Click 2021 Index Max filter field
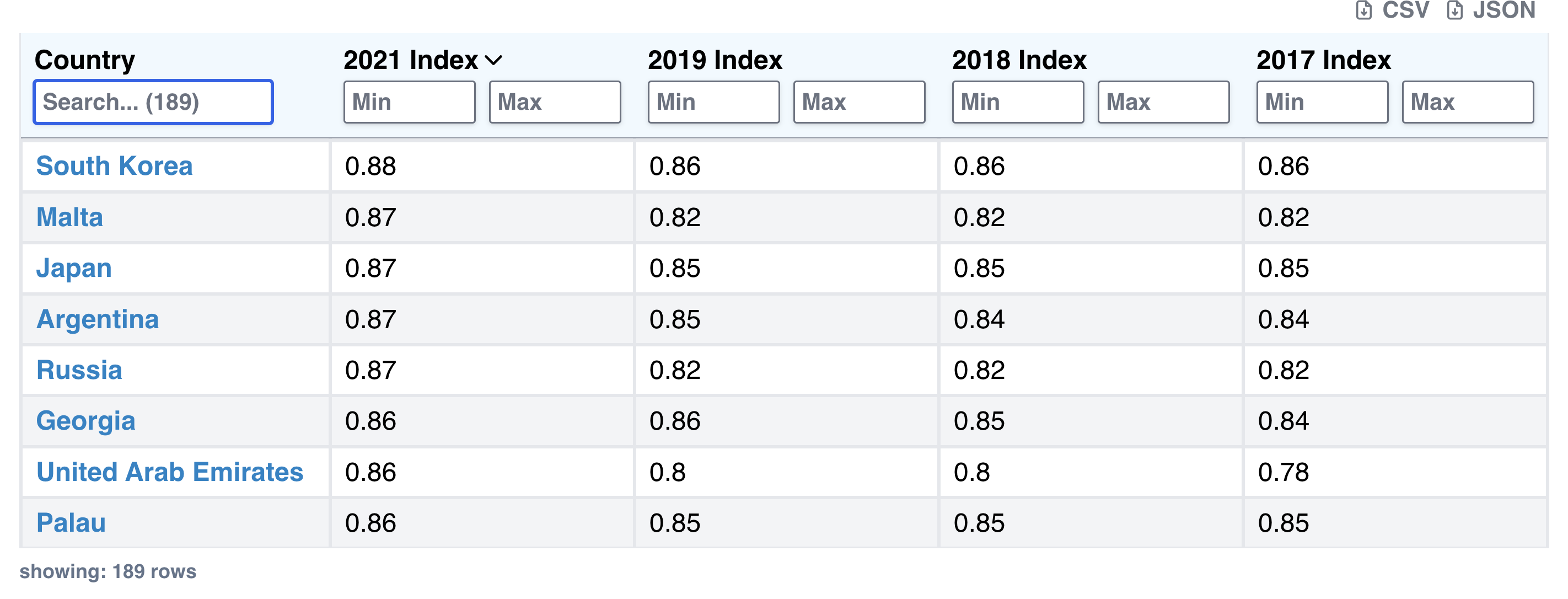1568x599 pixels. tap(555, 101)
